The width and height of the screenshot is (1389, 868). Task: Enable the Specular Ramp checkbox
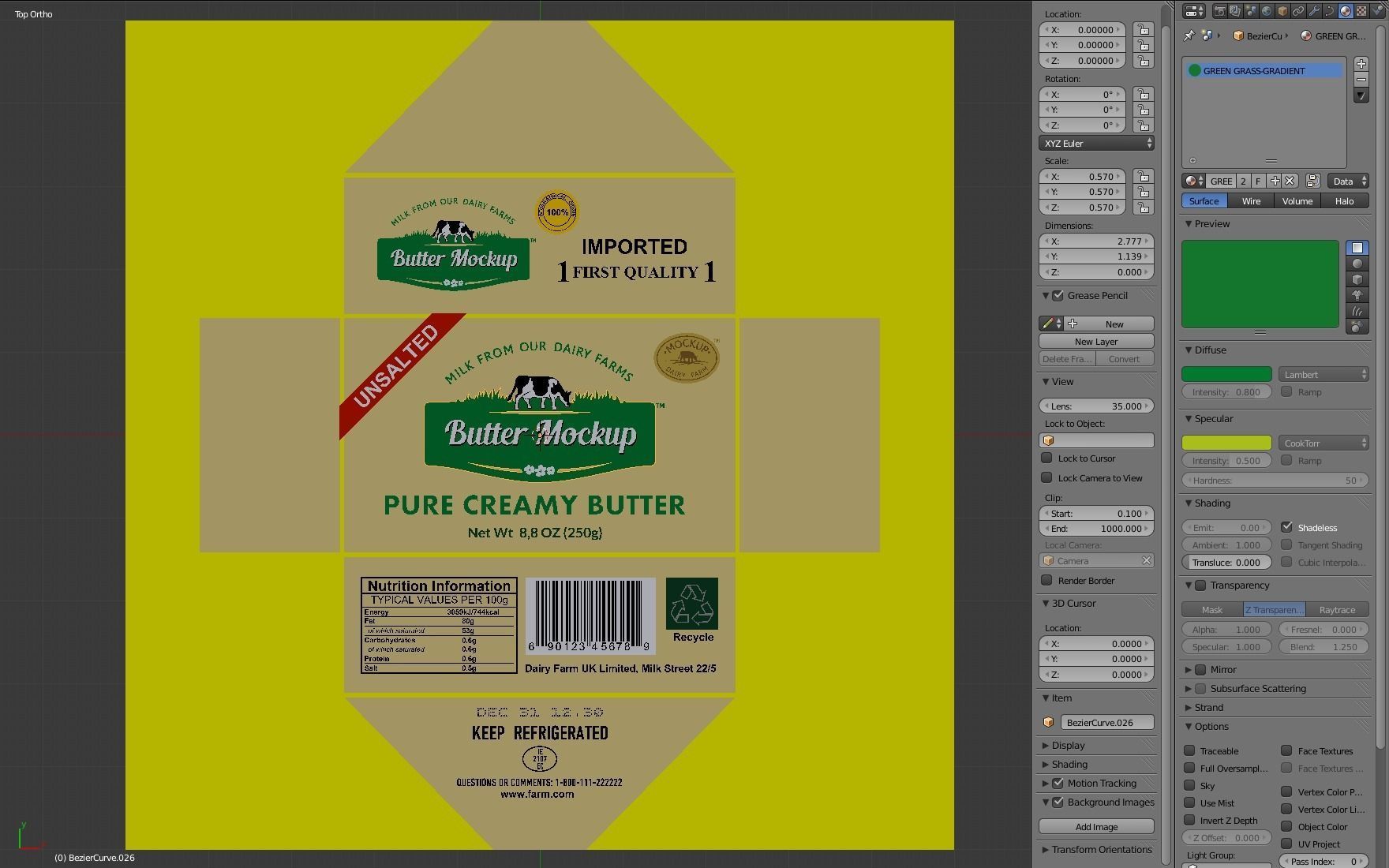[1286, 460]
